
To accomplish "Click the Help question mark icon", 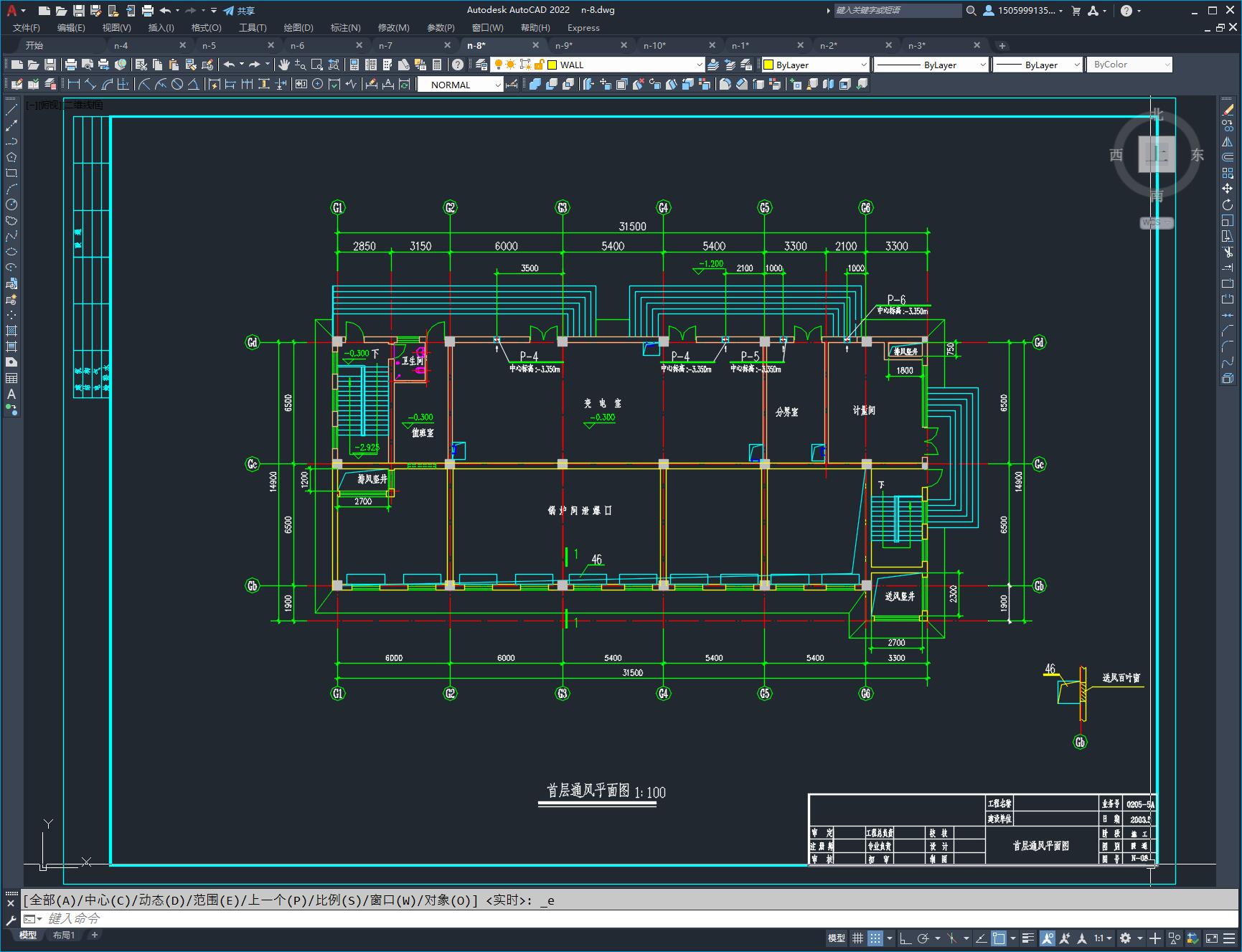I will click(x=458, y=65).
